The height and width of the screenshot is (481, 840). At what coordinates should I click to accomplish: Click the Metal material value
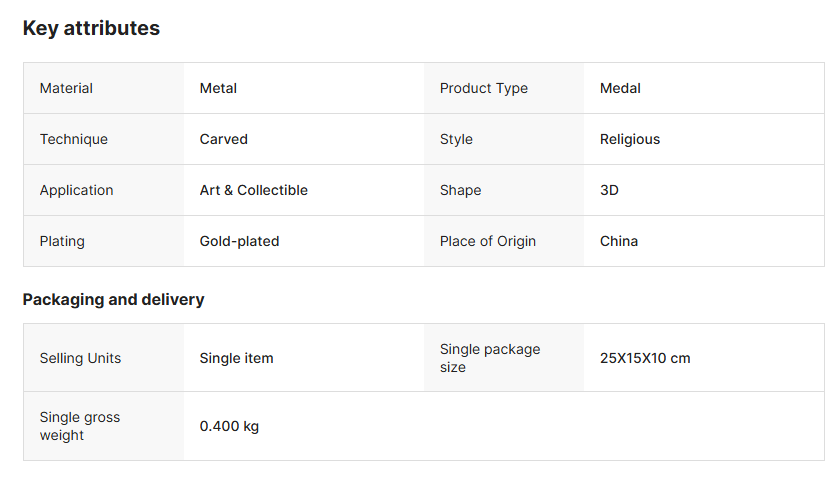(x=218, y=88)
